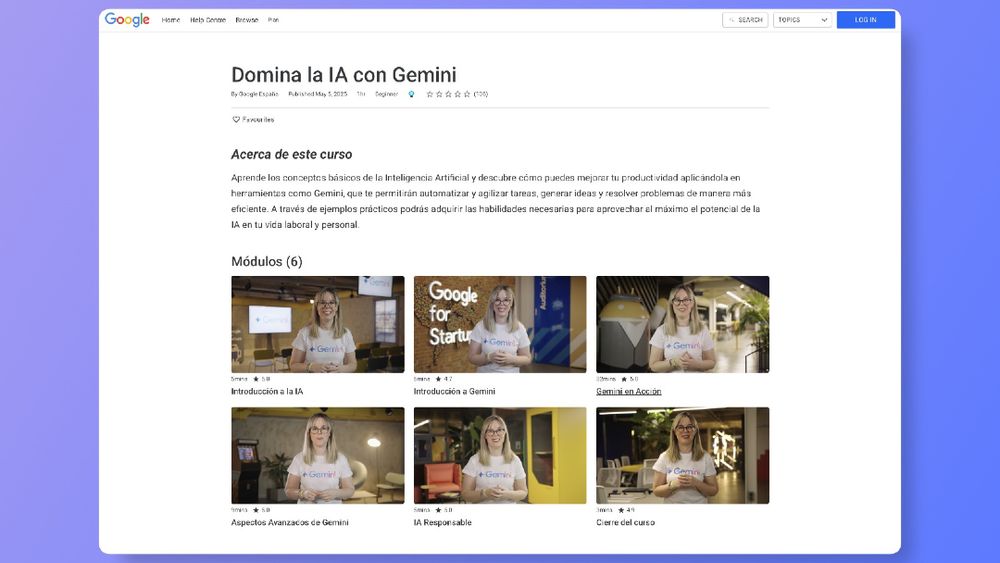
Task: Open the Help Center menu item
Action: [x=208, y=20]
